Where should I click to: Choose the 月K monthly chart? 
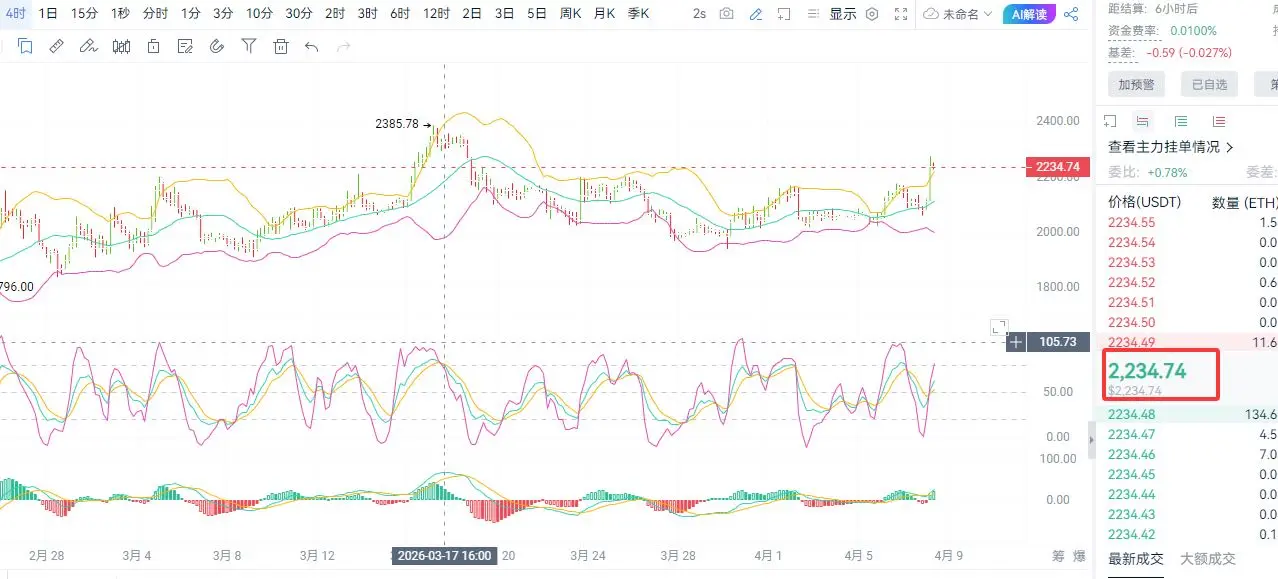(x=604, y=14)
